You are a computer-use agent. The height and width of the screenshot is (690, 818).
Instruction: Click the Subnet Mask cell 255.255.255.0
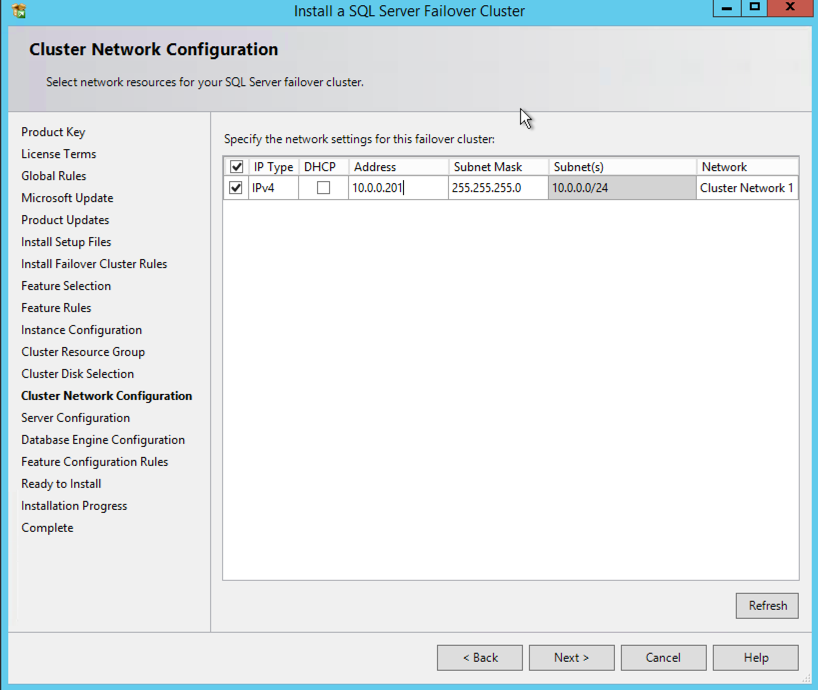(497, 188)
